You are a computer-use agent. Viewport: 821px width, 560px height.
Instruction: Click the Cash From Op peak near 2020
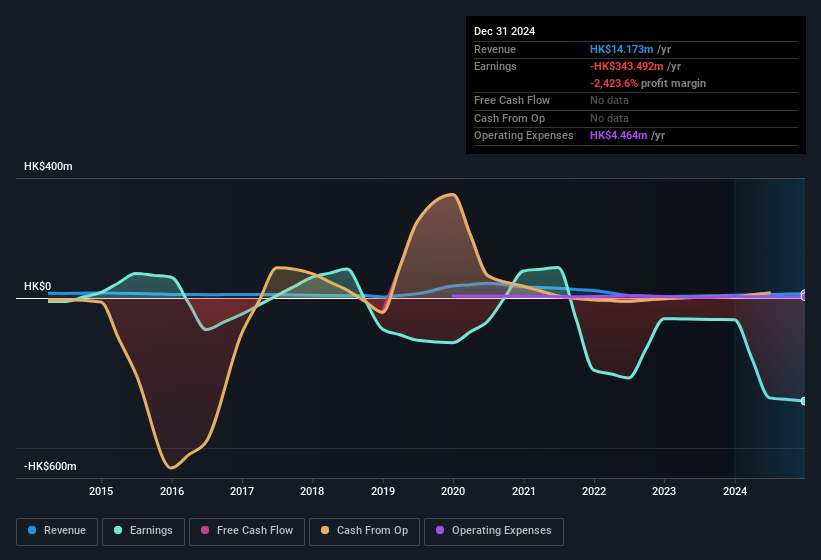pyautogui.click(x=453, y=195)
